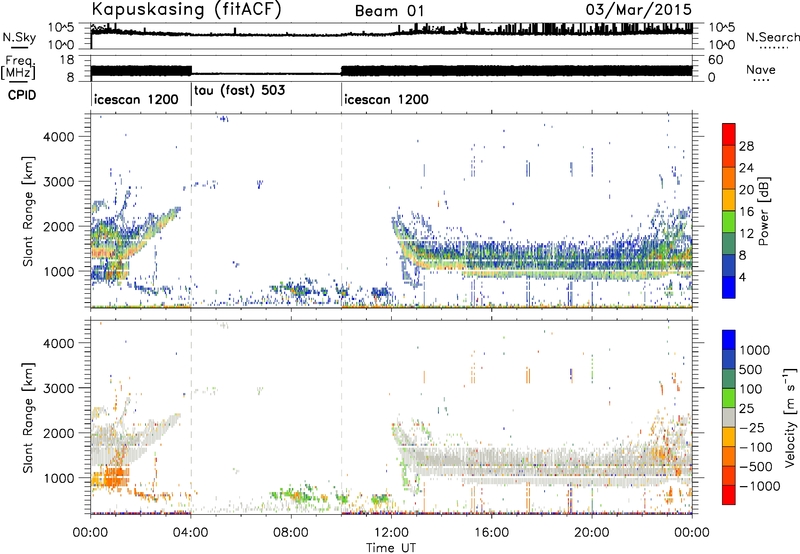Click the '2000' tick on velocity panel
Viewport: 800px width, 554px height.
[x=58, y=433]
